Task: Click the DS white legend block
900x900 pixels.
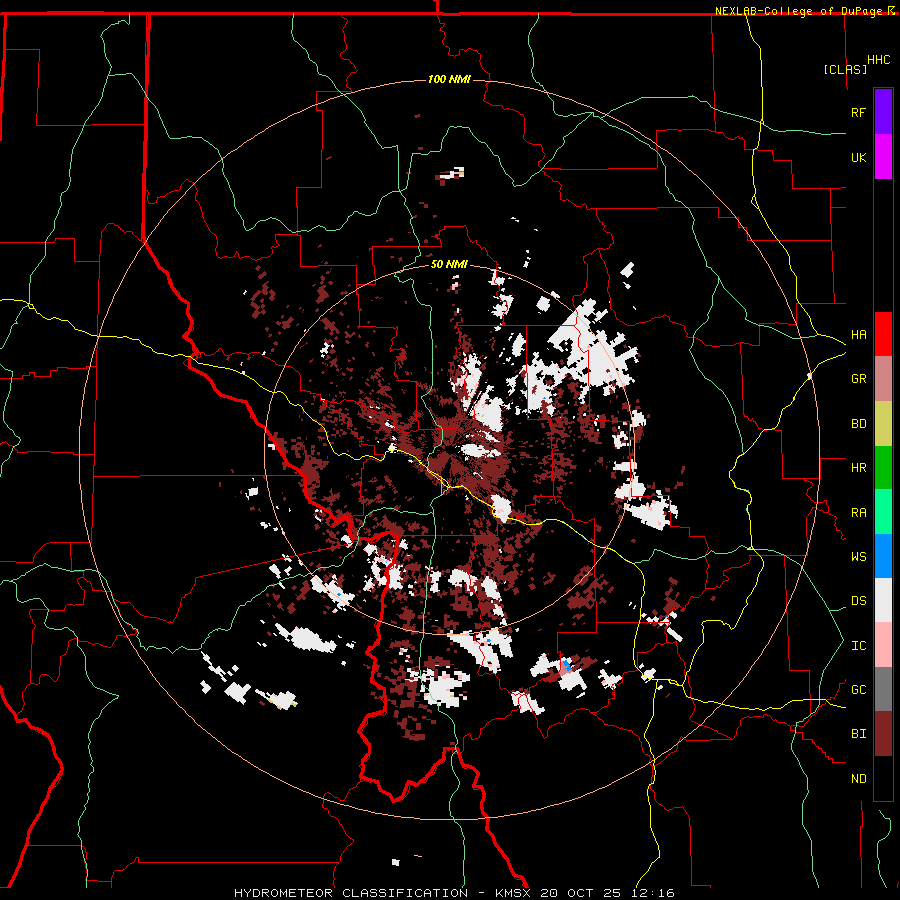Action: (883, 600)
